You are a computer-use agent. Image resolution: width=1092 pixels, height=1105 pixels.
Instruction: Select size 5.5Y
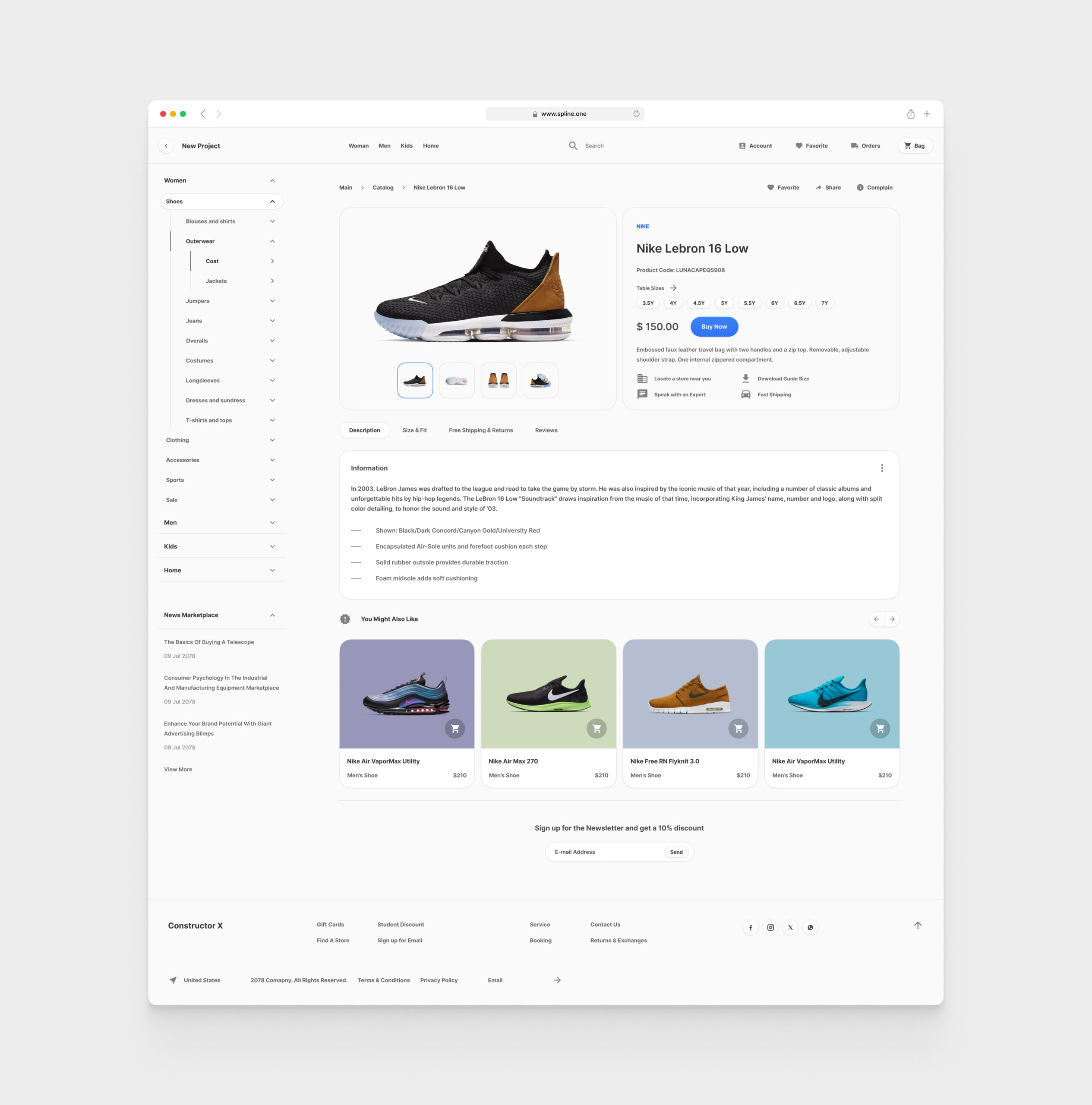pos(749,303)
